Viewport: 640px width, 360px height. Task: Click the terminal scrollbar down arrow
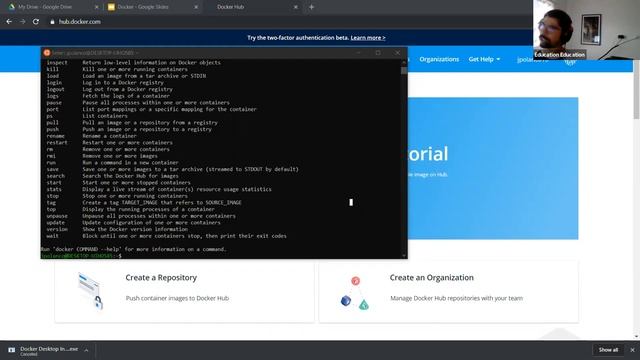[x=404, y=256]
